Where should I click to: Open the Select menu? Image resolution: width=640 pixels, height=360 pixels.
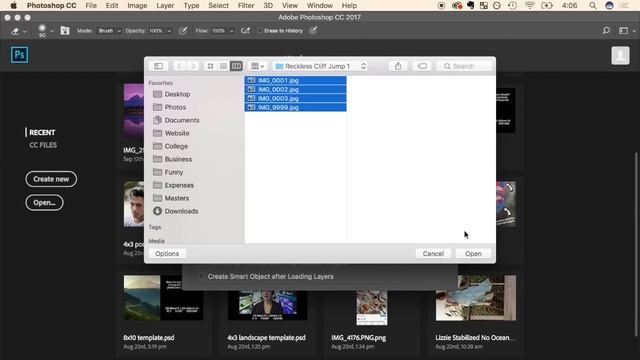(218, 6)
